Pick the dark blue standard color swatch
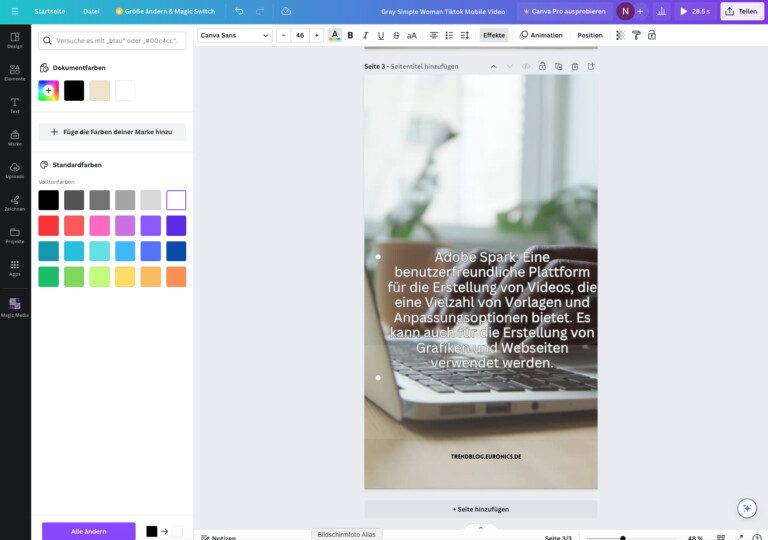Image resolution: width=768 pixels, height=540 pixels. point(176,251)
